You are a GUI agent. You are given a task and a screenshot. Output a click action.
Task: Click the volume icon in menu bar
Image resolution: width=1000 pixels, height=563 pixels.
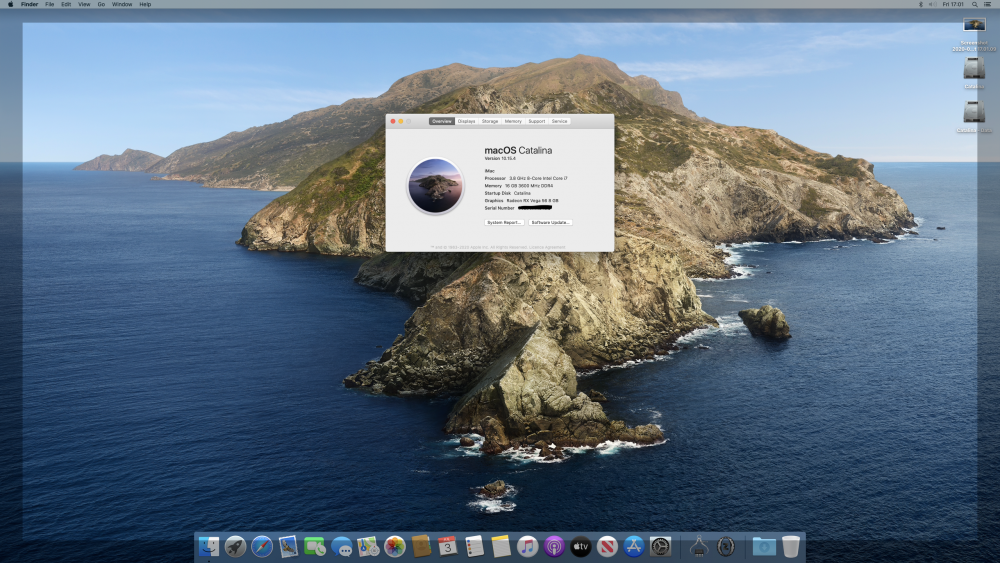pyautogui.click(x=932, y=4)
